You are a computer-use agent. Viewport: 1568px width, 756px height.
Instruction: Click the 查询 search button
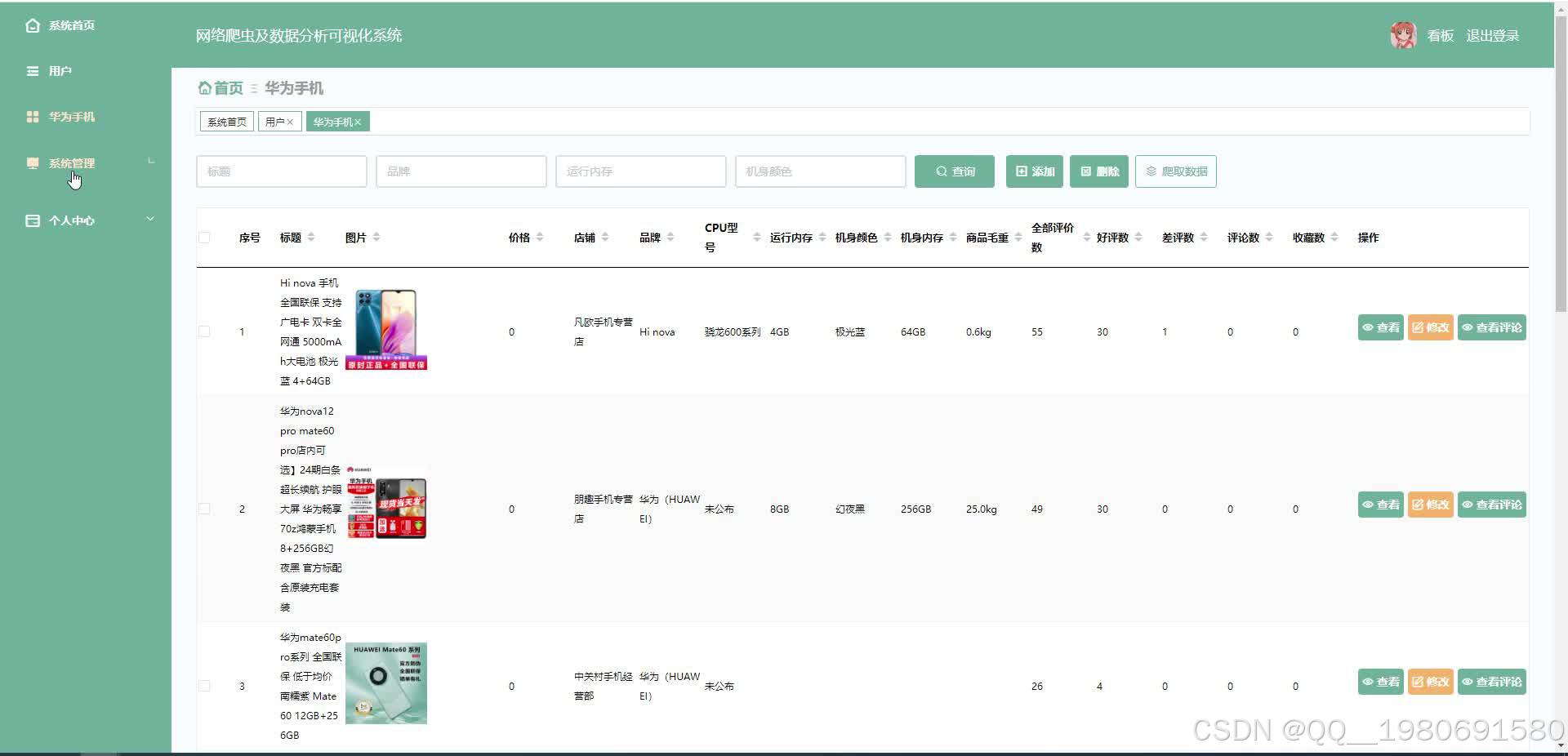955,171
